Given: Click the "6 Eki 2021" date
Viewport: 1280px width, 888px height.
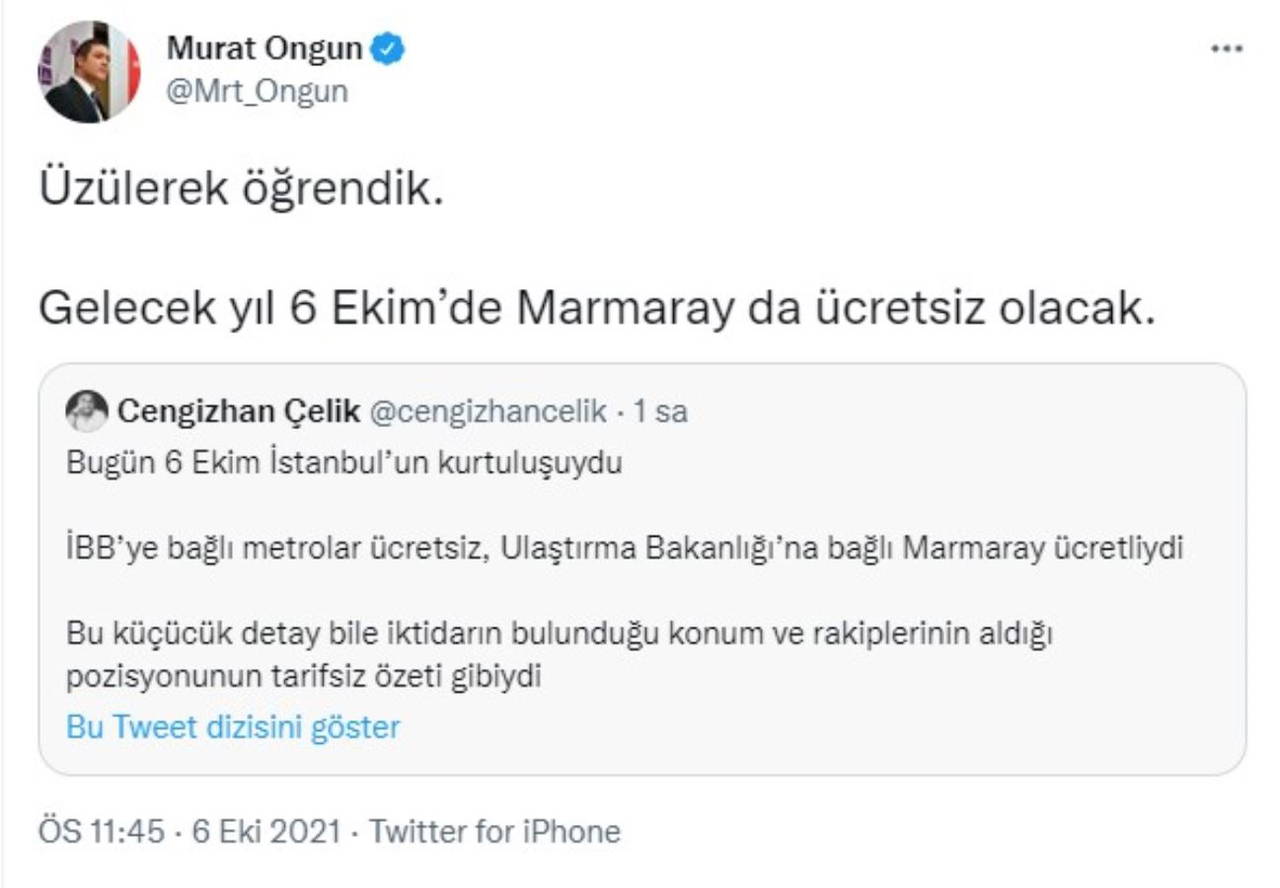Looking at the screenshot, I should click(267, 832).
